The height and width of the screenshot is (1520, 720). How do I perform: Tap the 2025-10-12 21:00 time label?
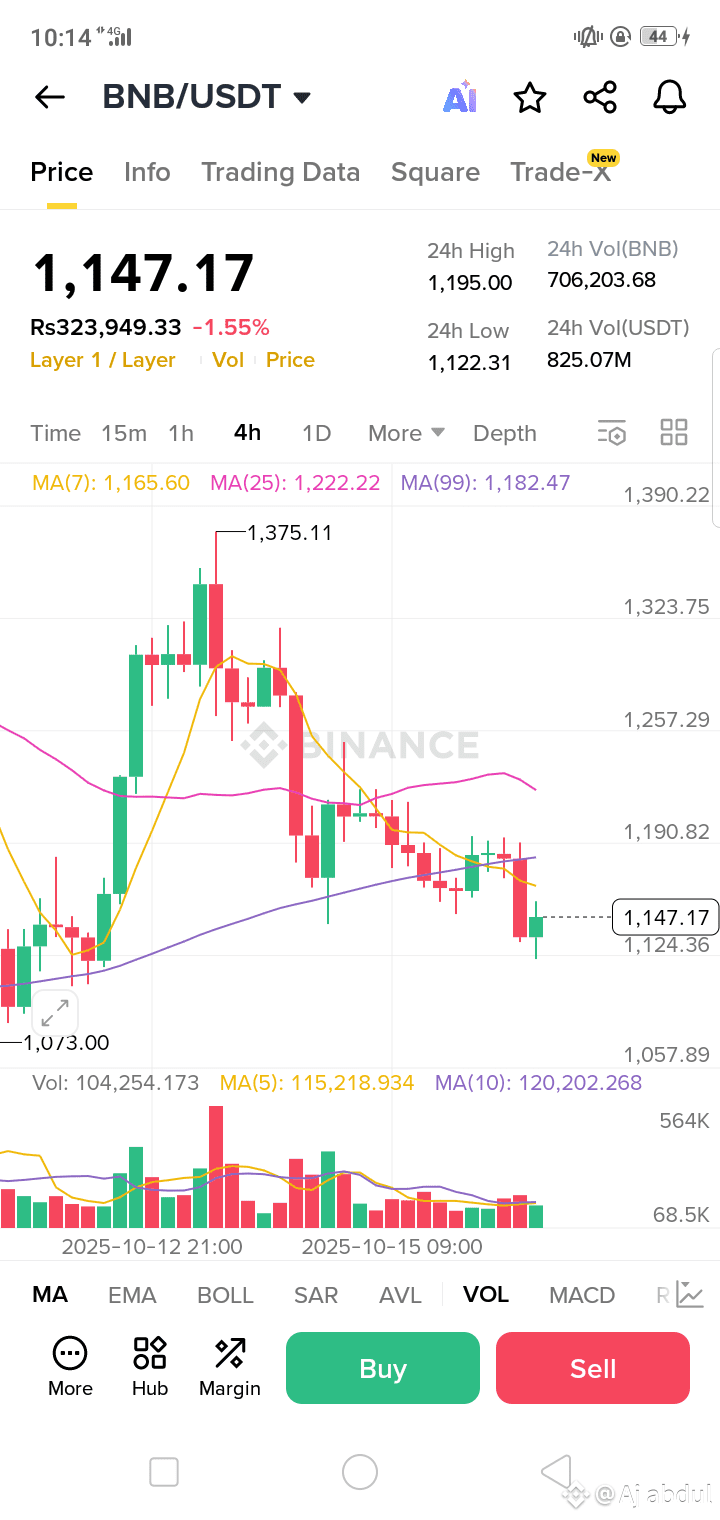click(152, 1247)
